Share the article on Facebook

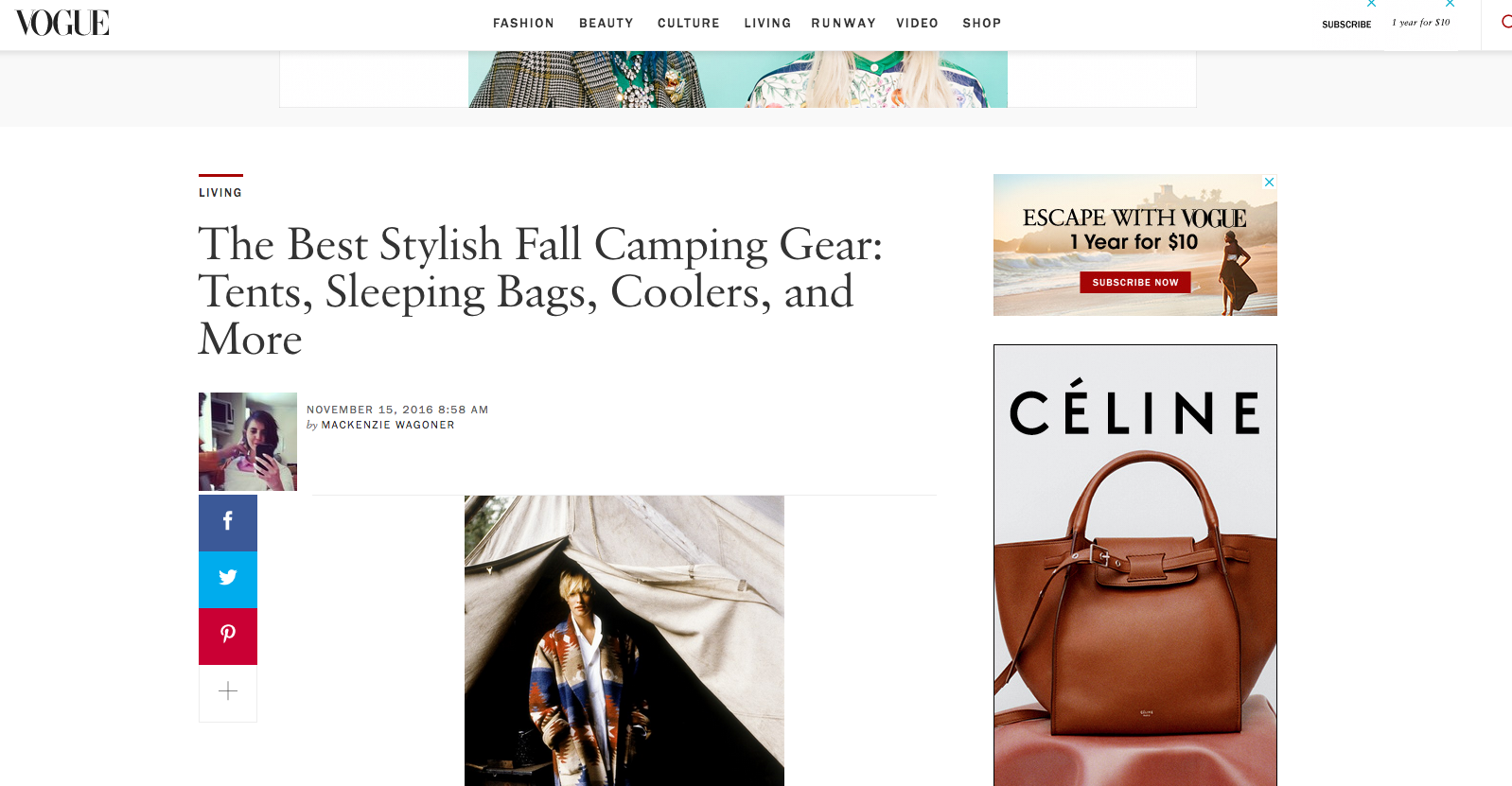pyautogui.click(x=228, y=522)
